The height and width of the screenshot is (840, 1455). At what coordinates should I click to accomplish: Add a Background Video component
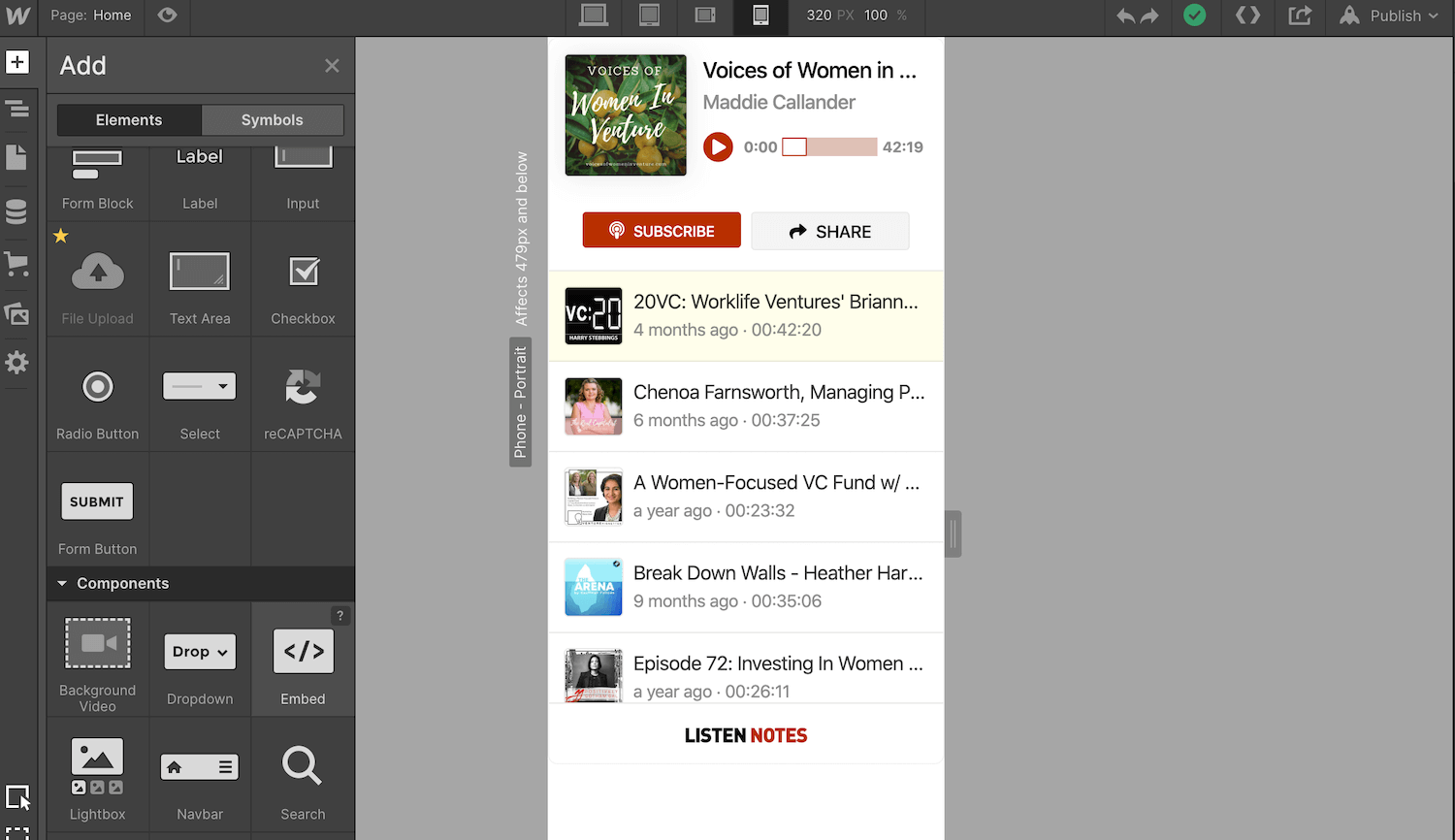98,660
